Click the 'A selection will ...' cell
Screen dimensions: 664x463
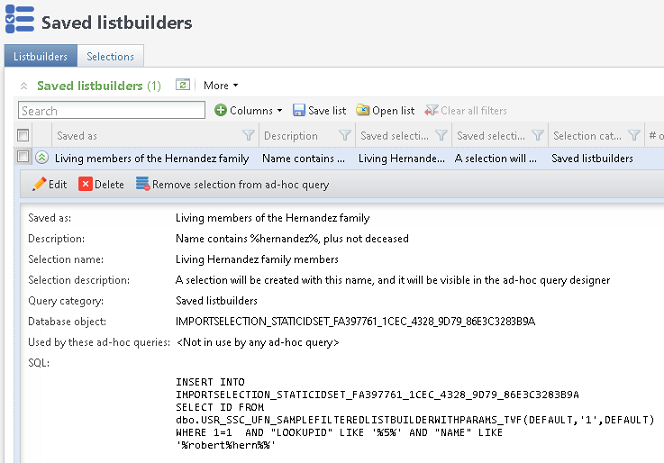pyautogui.click(x=495, y=158)
